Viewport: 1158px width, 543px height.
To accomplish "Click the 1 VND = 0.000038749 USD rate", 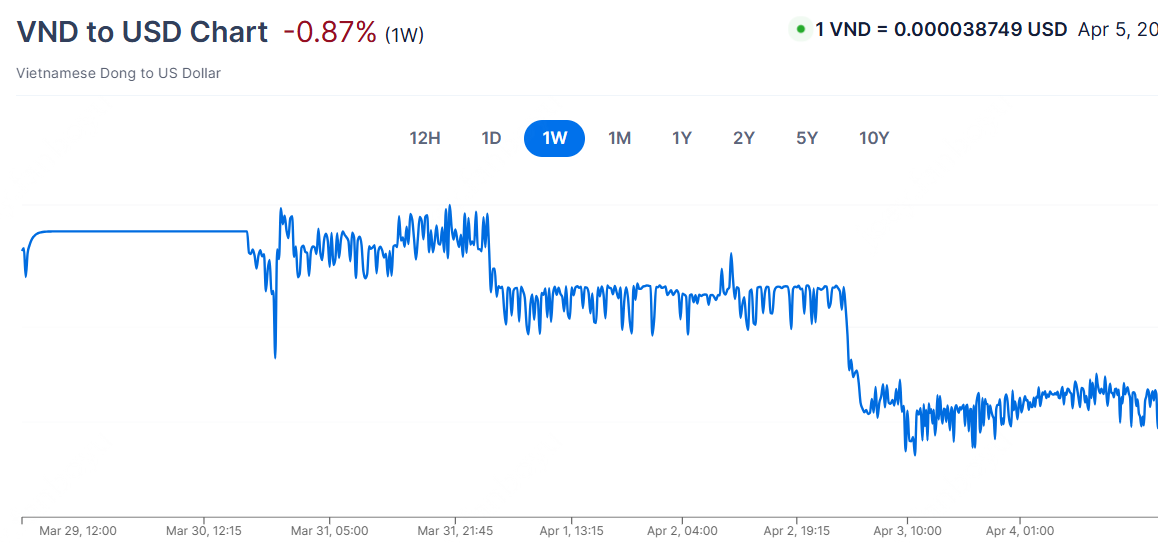I will [941, 29].
